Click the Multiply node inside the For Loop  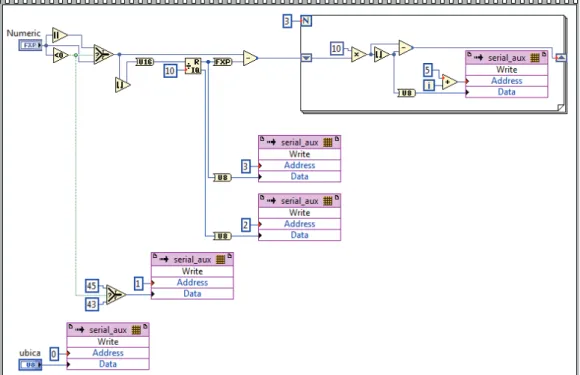coord(358,54)
